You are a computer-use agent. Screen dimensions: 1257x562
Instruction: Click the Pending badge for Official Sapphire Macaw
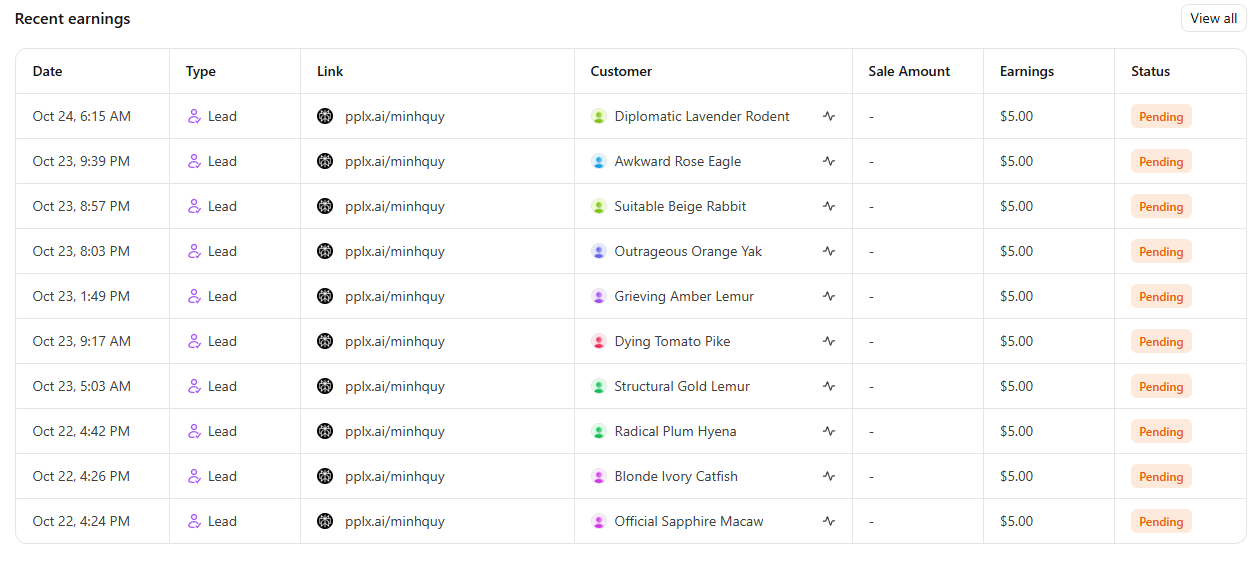[1161, 522]
